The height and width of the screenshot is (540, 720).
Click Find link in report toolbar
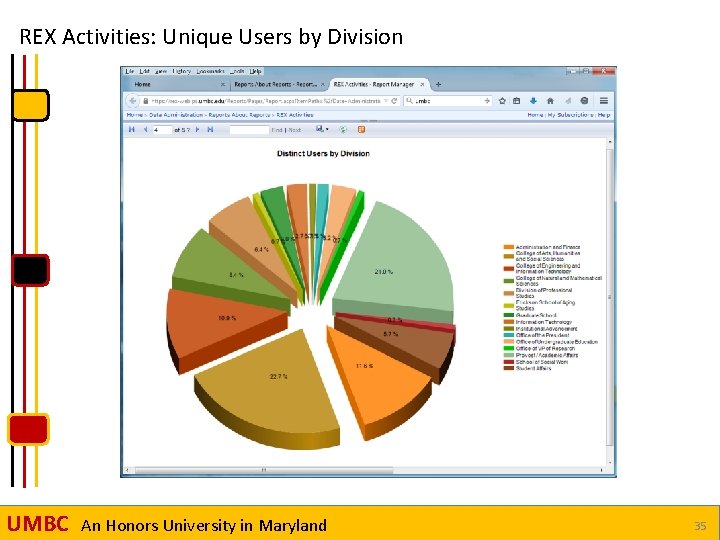[x=276, y=130]
